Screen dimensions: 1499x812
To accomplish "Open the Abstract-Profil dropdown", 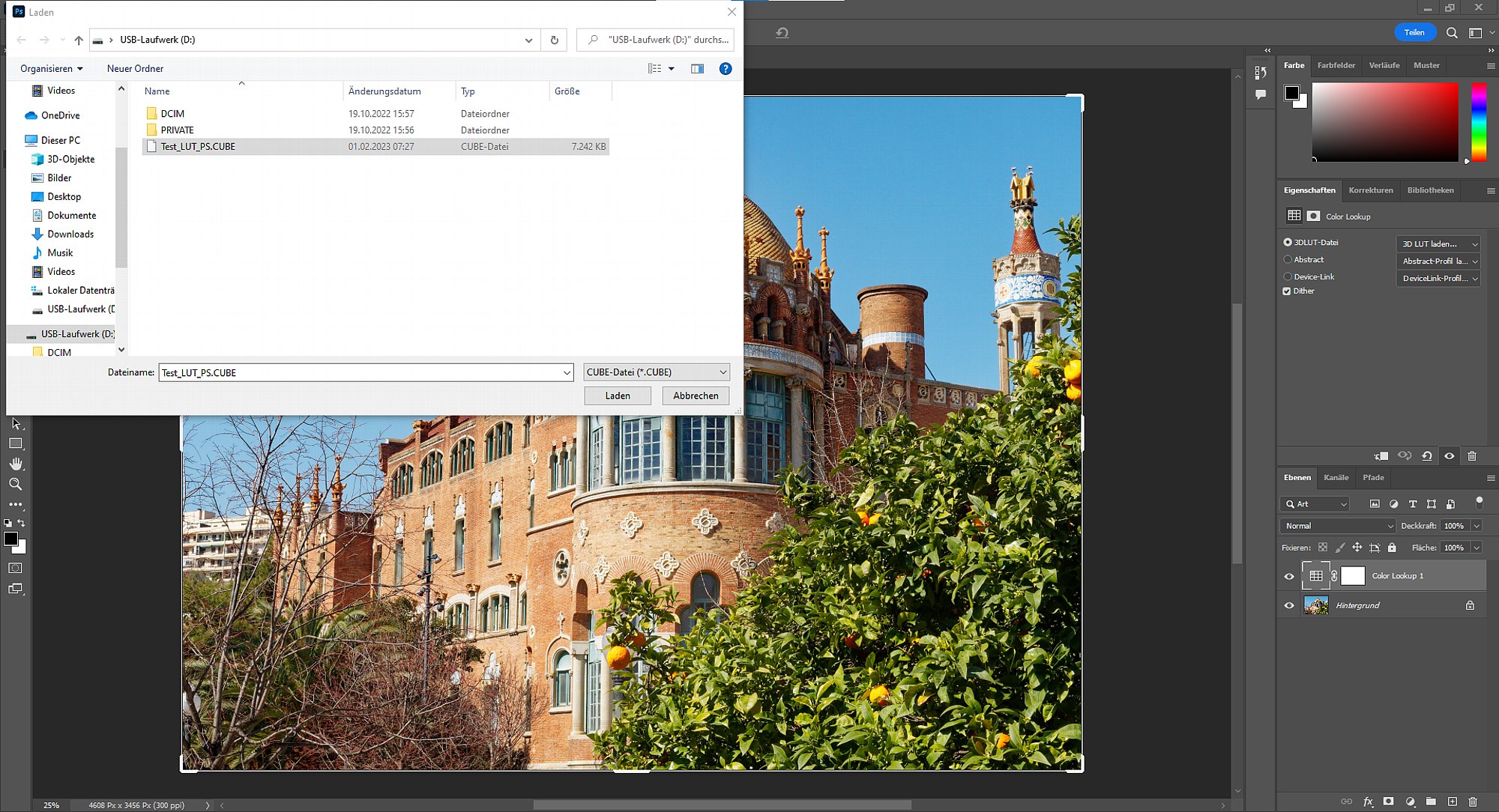I will 1438,261.
